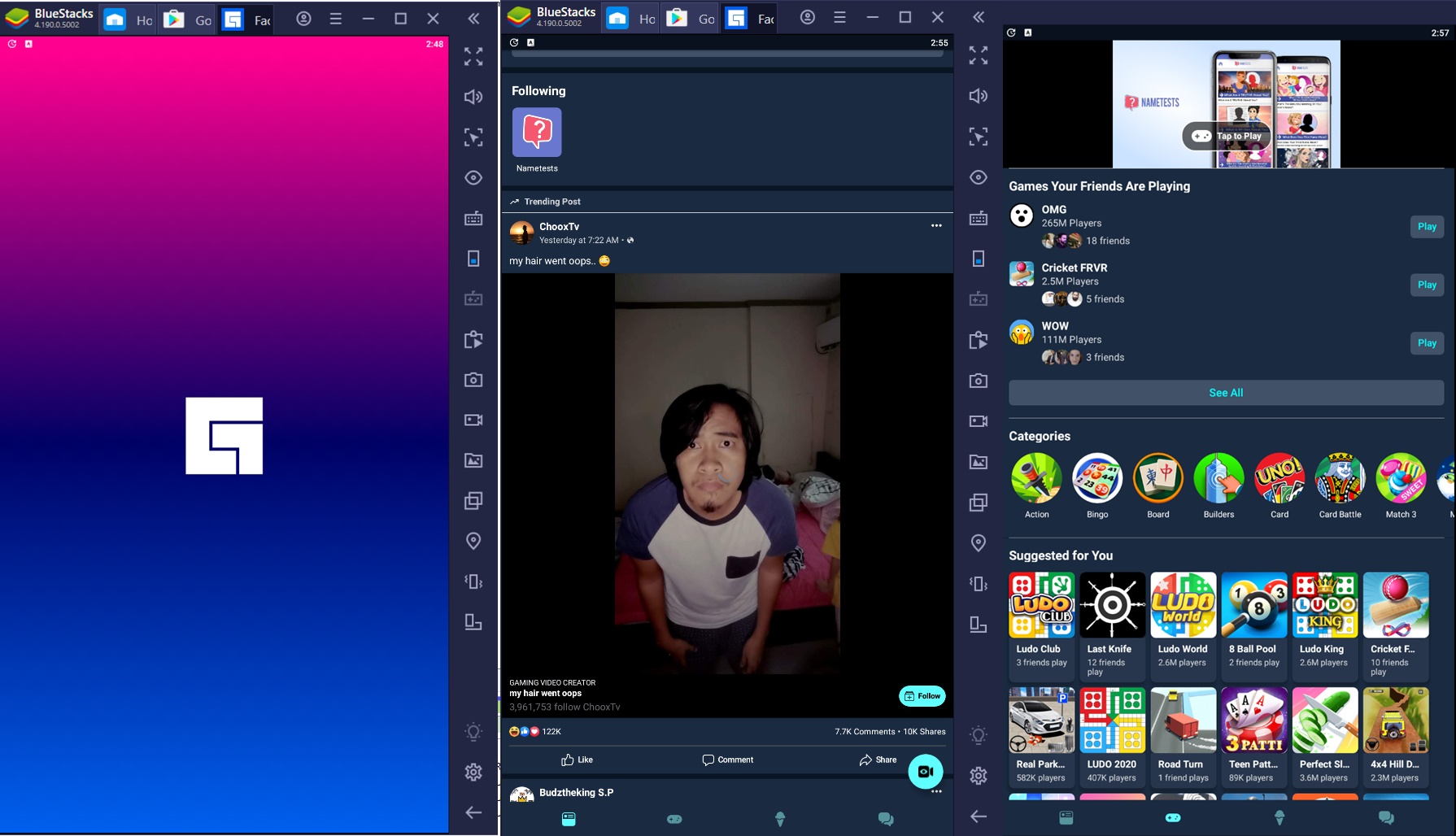
Task: Follow ChooxTv with the Follow button
Action: pos(922,696)
